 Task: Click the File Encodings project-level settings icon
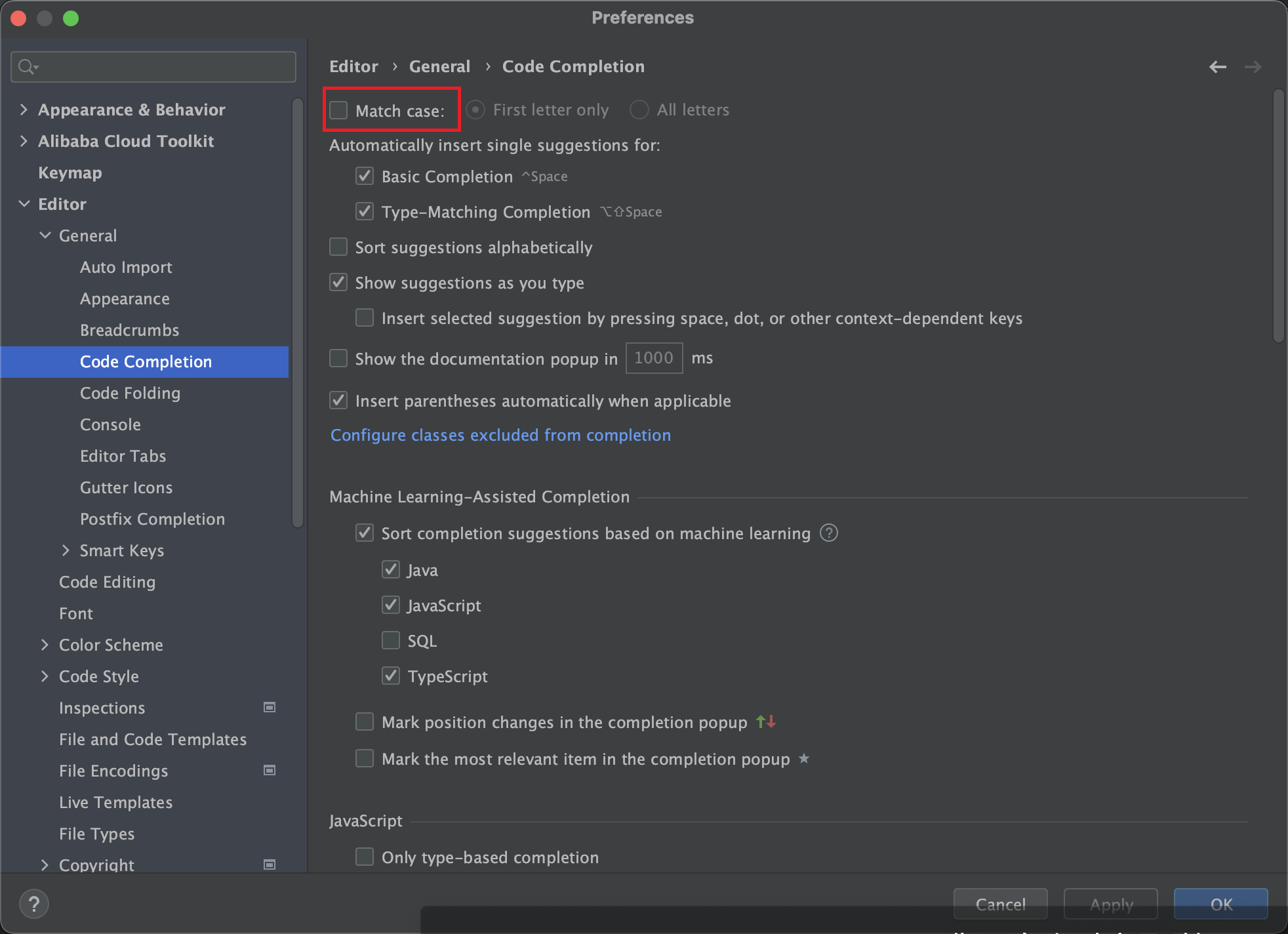tap(270, 770)
